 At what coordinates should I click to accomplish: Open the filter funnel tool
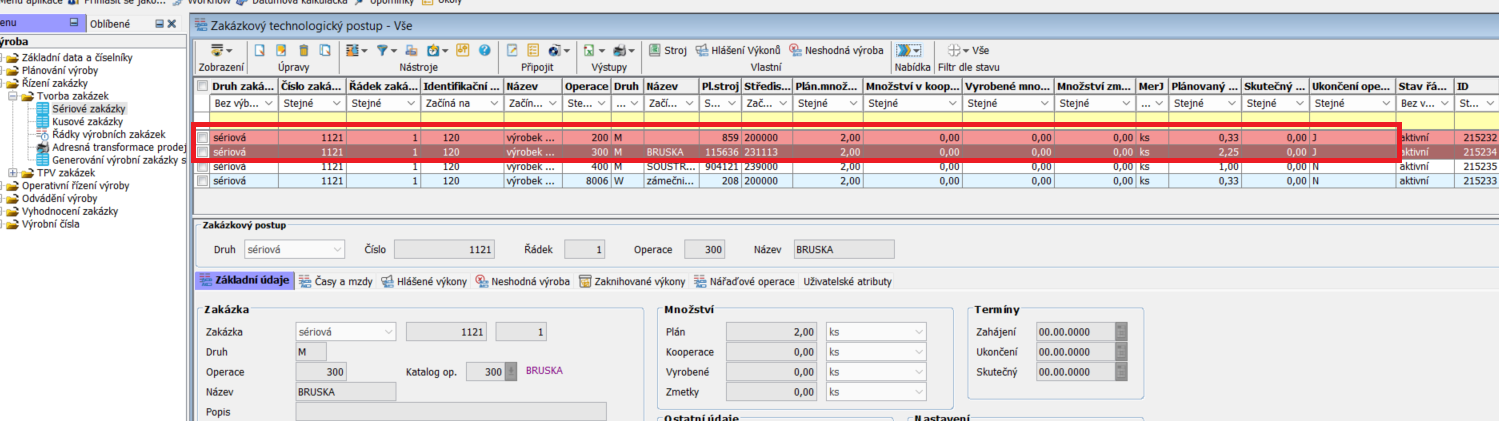(x=383, y=50)
